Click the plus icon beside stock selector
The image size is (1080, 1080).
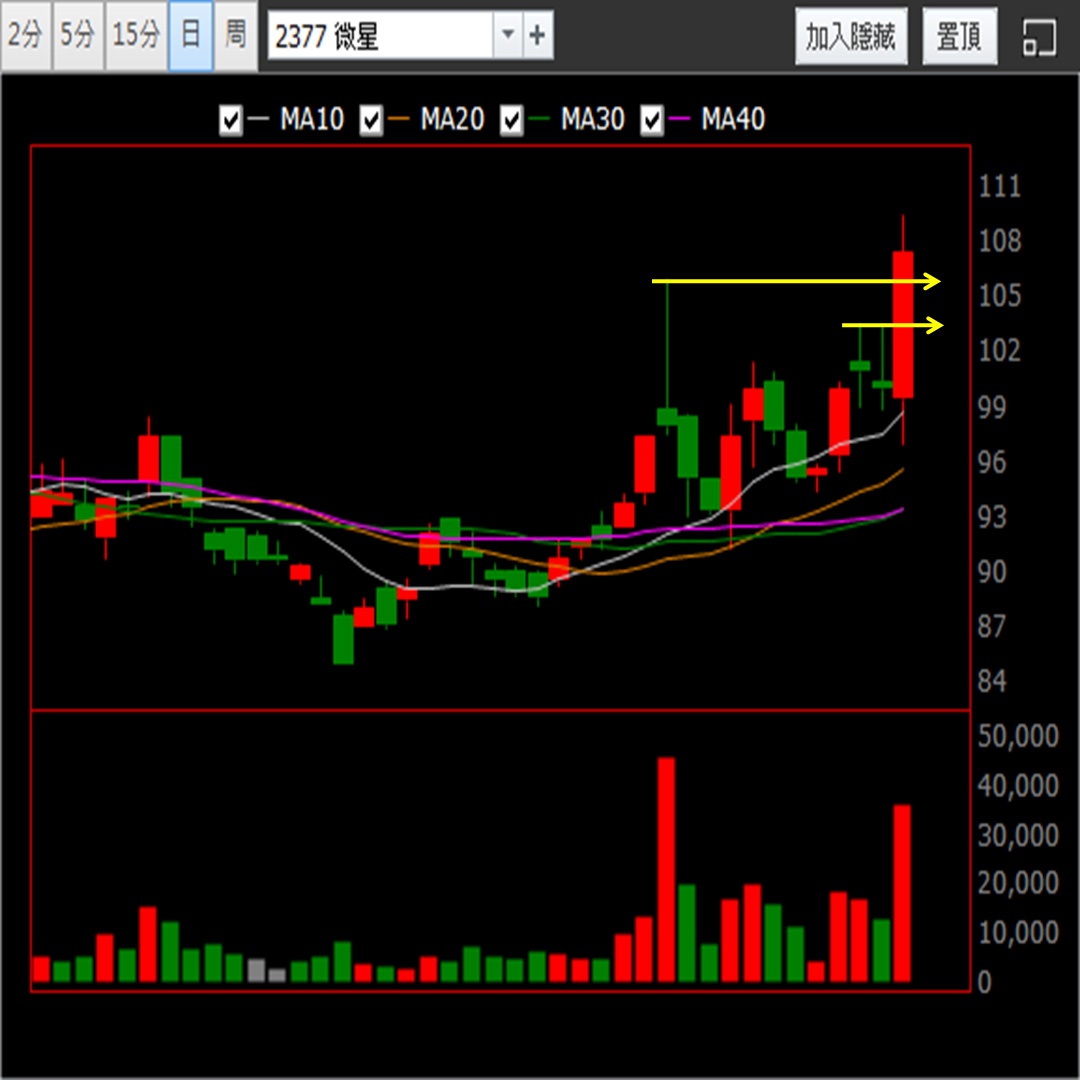coord(537,34)
